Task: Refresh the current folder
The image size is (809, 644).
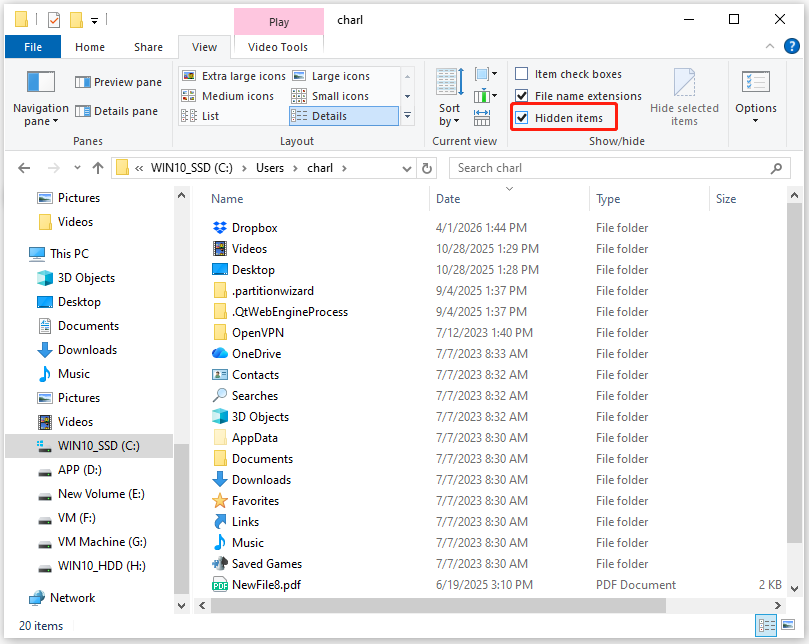Action: pos(427,168)
